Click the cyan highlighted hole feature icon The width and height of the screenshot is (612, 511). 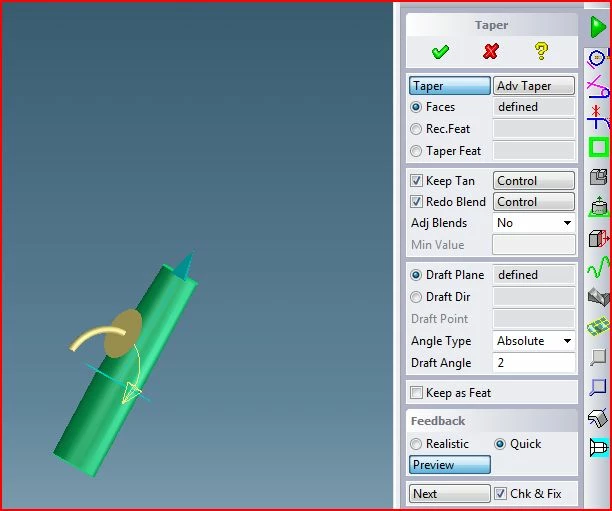599,447
